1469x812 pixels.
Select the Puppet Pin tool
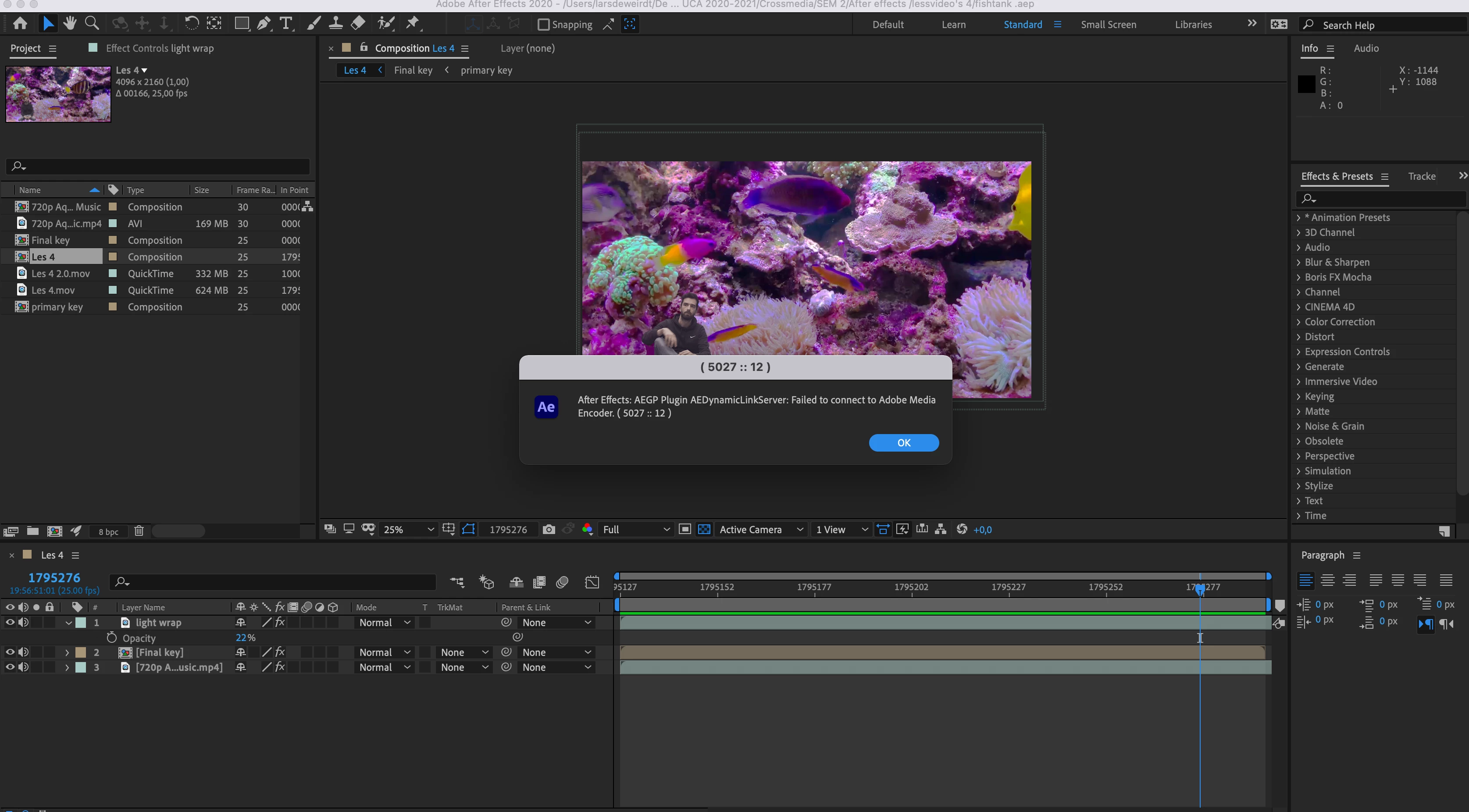pos(412,24)
